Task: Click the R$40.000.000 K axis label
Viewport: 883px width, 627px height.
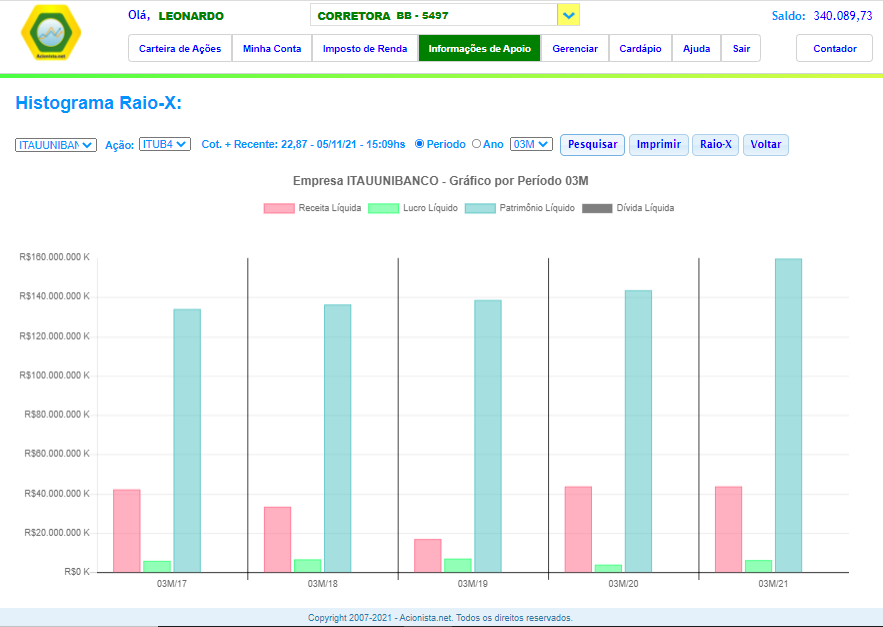Action: click(x=57, y=494)
